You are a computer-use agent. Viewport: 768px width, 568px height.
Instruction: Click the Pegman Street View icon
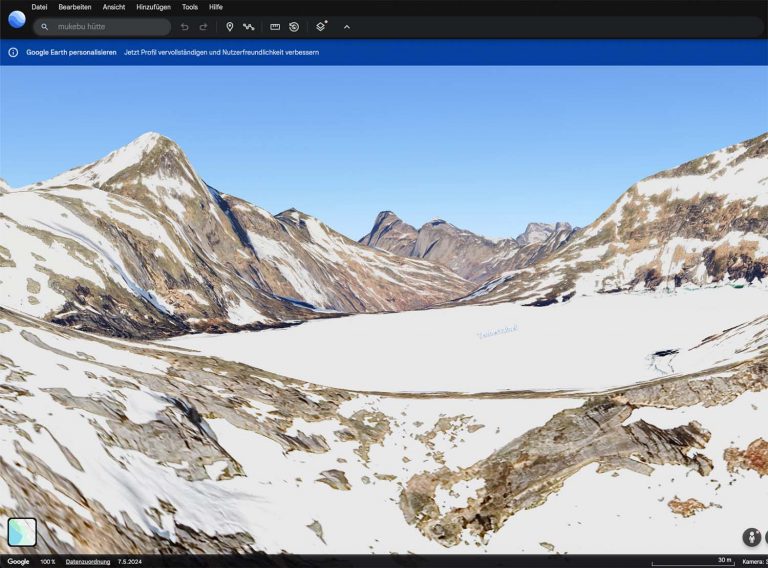coord(752,537)
